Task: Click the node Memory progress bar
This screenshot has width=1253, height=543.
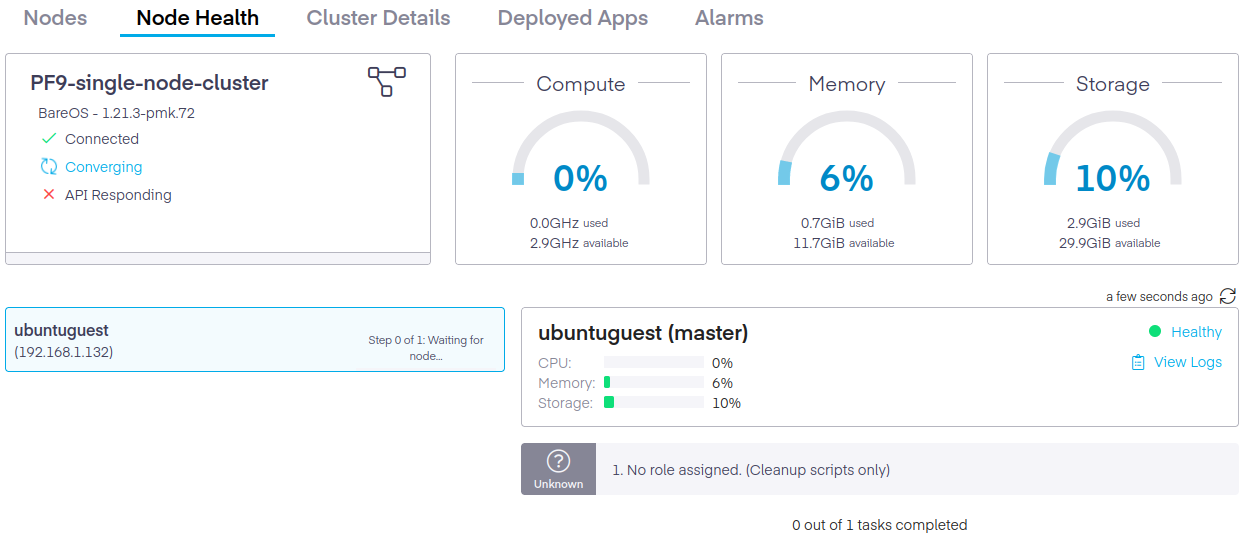Action: 654,383
